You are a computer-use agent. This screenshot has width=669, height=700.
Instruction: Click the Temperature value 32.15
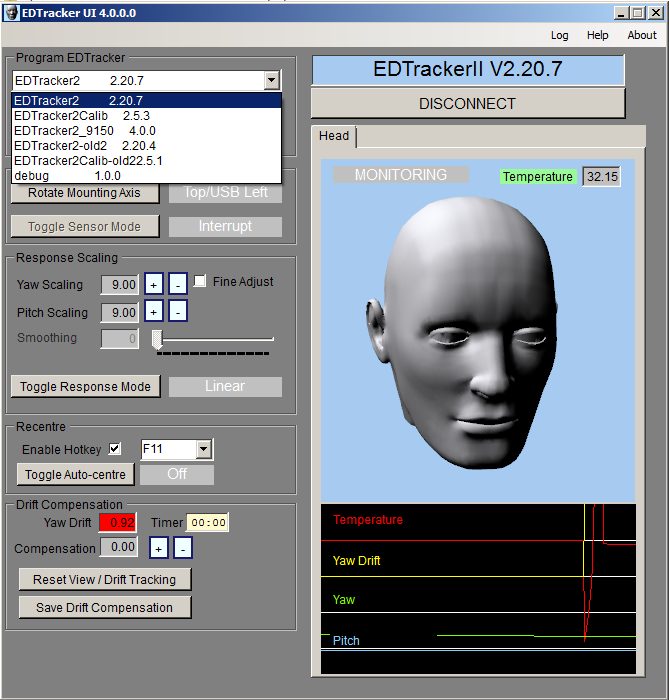click(x=602, y=177)
